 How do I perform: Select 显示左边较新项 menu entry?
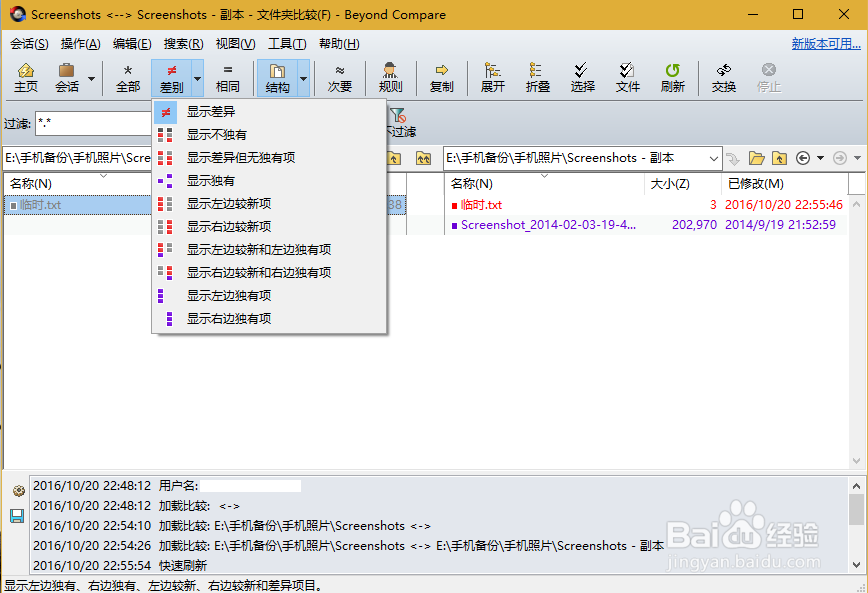pos(269,204)
